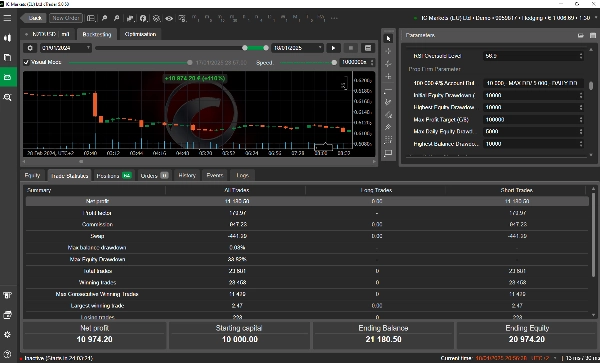The image size is (600, 363).
Task: Open the Analyze icon in left sidebar
Action: pyautogui.click(x=8, y=97)
